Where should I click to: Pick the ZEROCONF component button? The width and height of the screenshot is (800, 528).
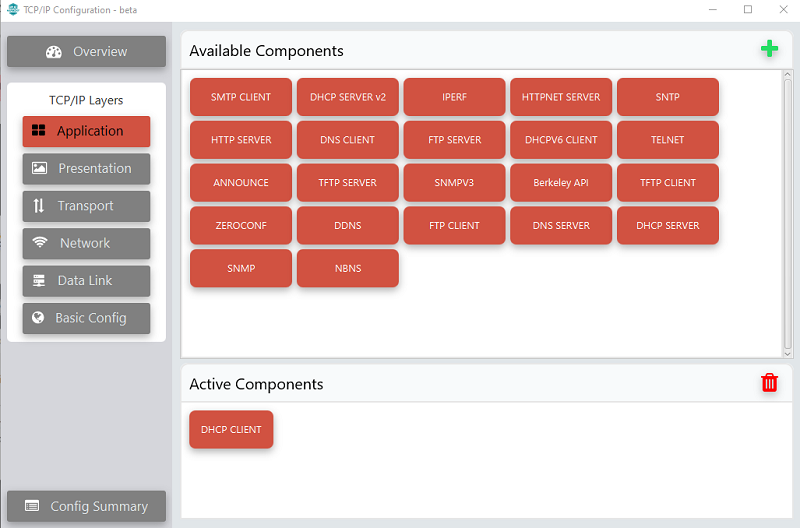[241, 225]
